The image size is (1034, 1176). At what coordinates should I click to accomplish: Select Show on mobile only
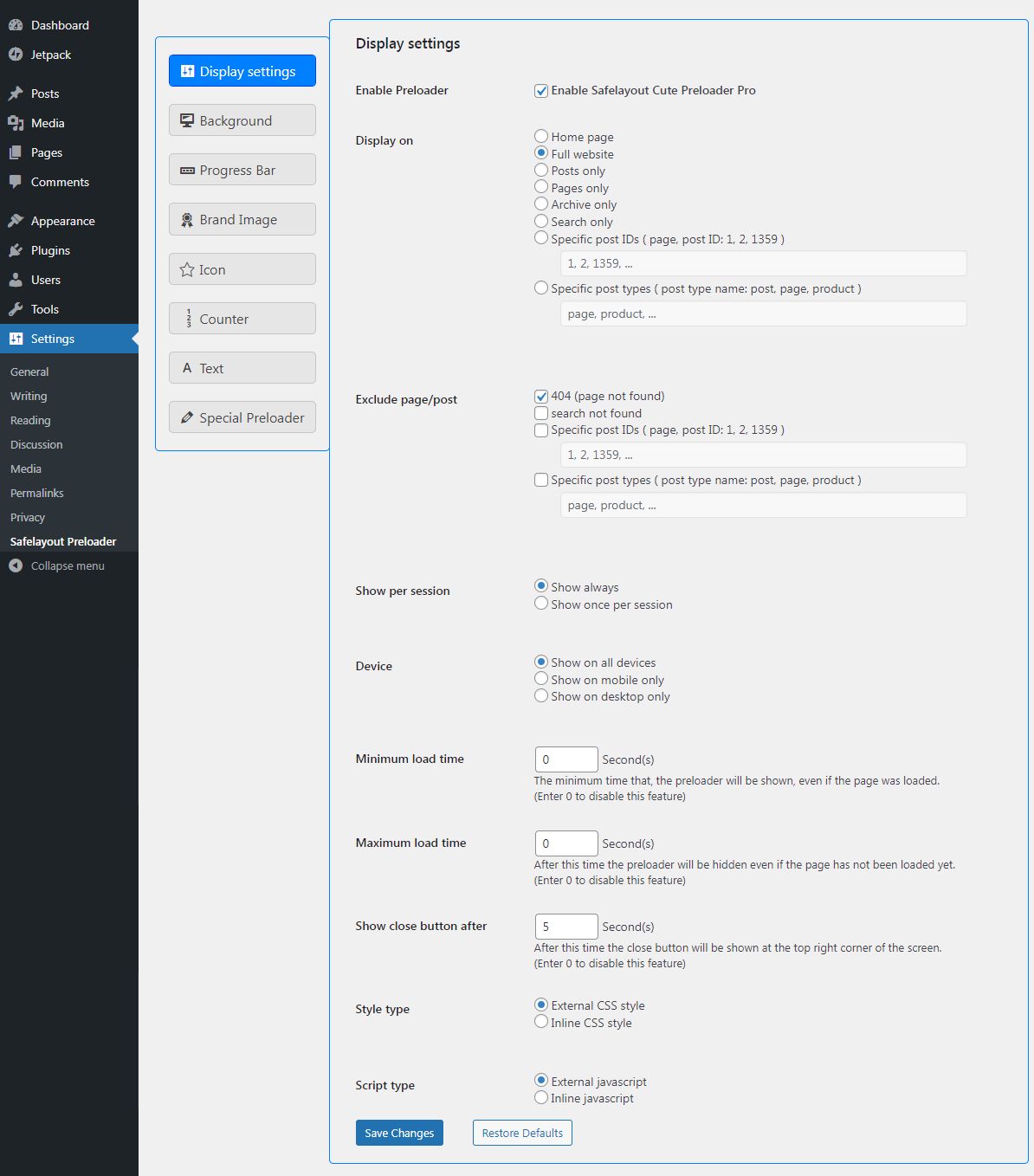pos(541,679)
